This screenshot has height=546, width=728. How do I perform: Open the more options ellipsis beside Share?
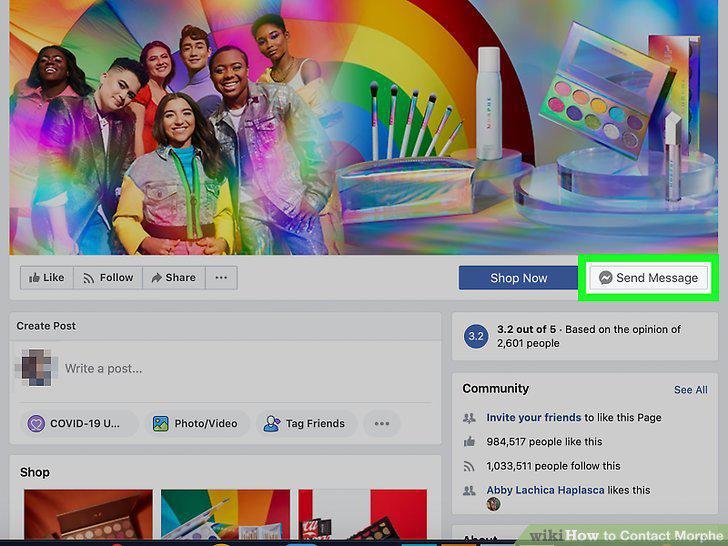coord(221,278)
